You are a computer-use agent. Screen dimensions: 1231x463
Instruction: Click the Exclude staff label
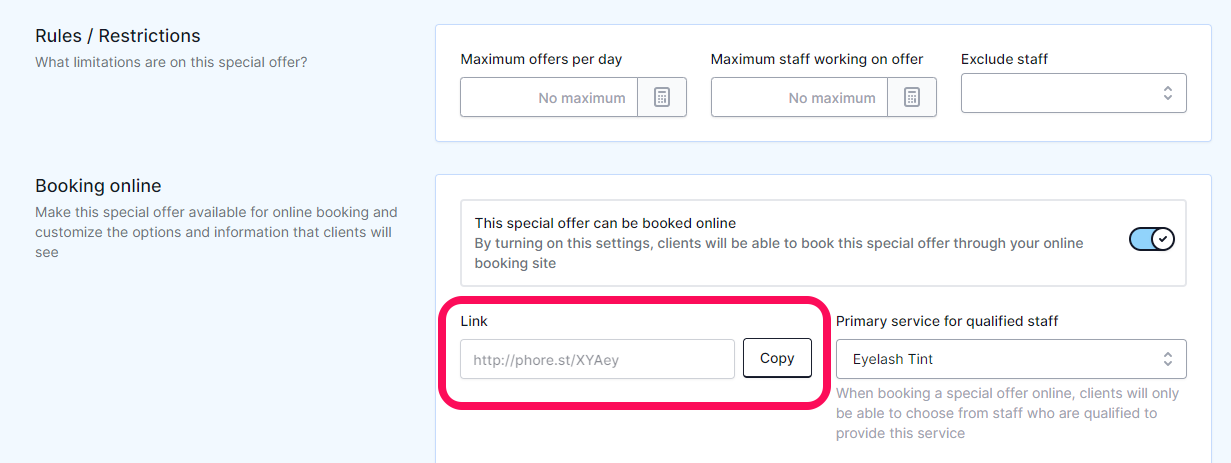tap(1004, 59)
